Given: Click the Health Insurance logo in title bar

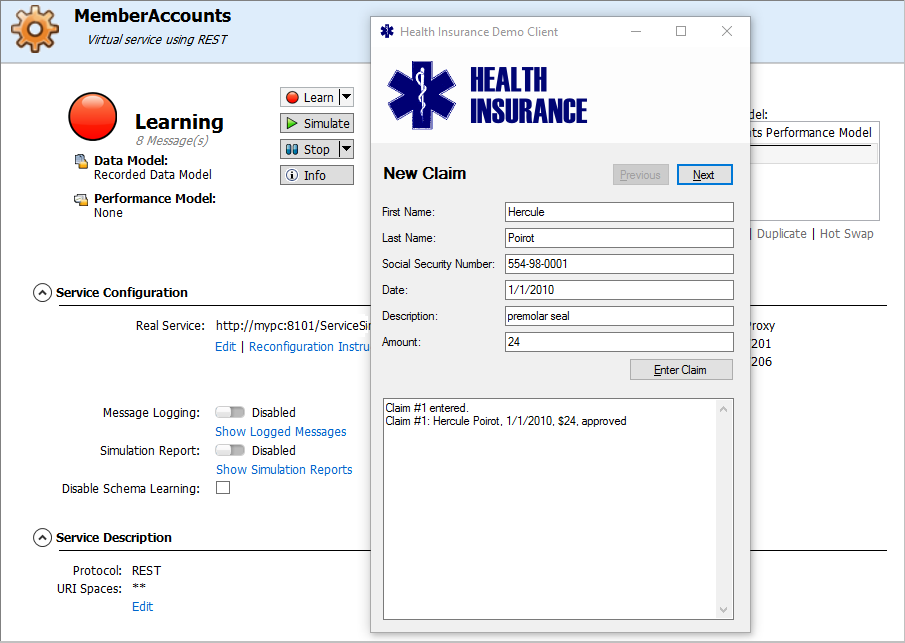Looking at the screenshot, I should pos(387,31).
